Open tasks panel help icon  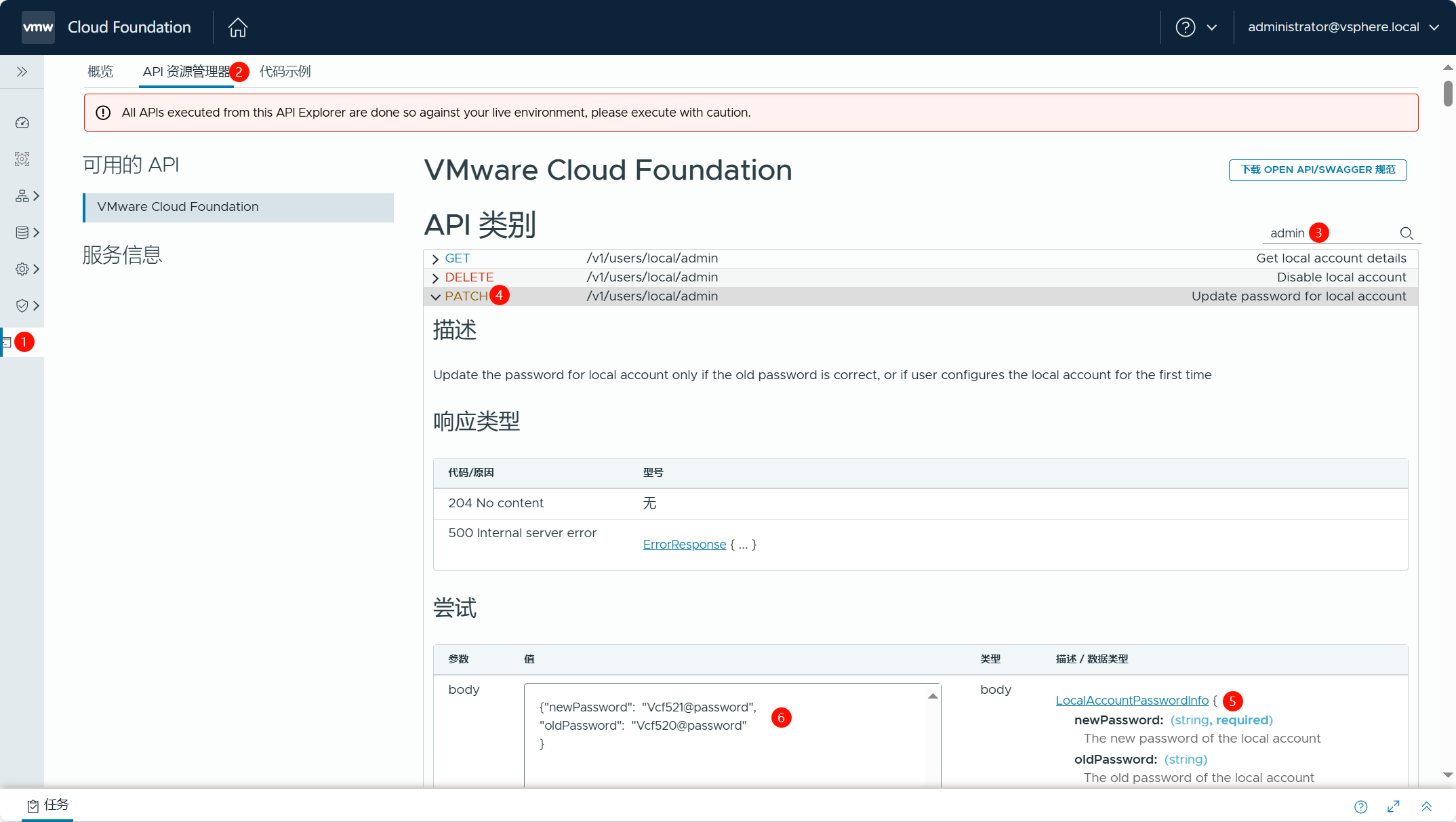[x=1360, y=806]
